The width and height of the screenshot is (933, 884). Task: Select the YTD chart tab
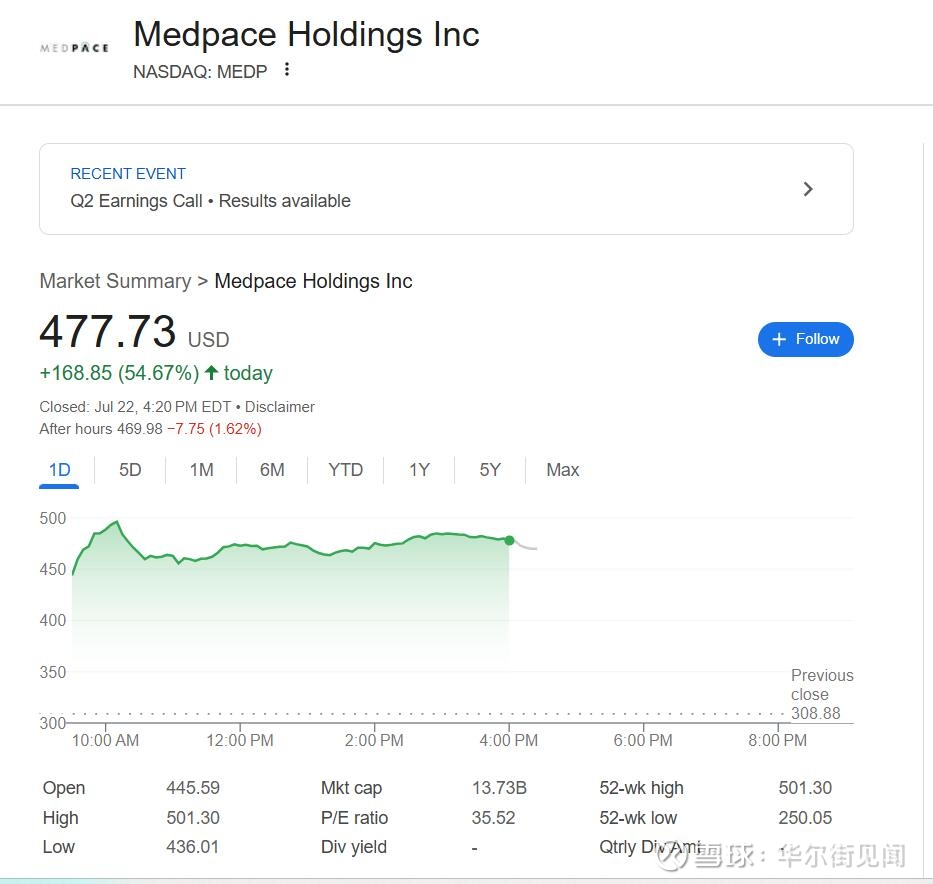click(x=346, y=470)
